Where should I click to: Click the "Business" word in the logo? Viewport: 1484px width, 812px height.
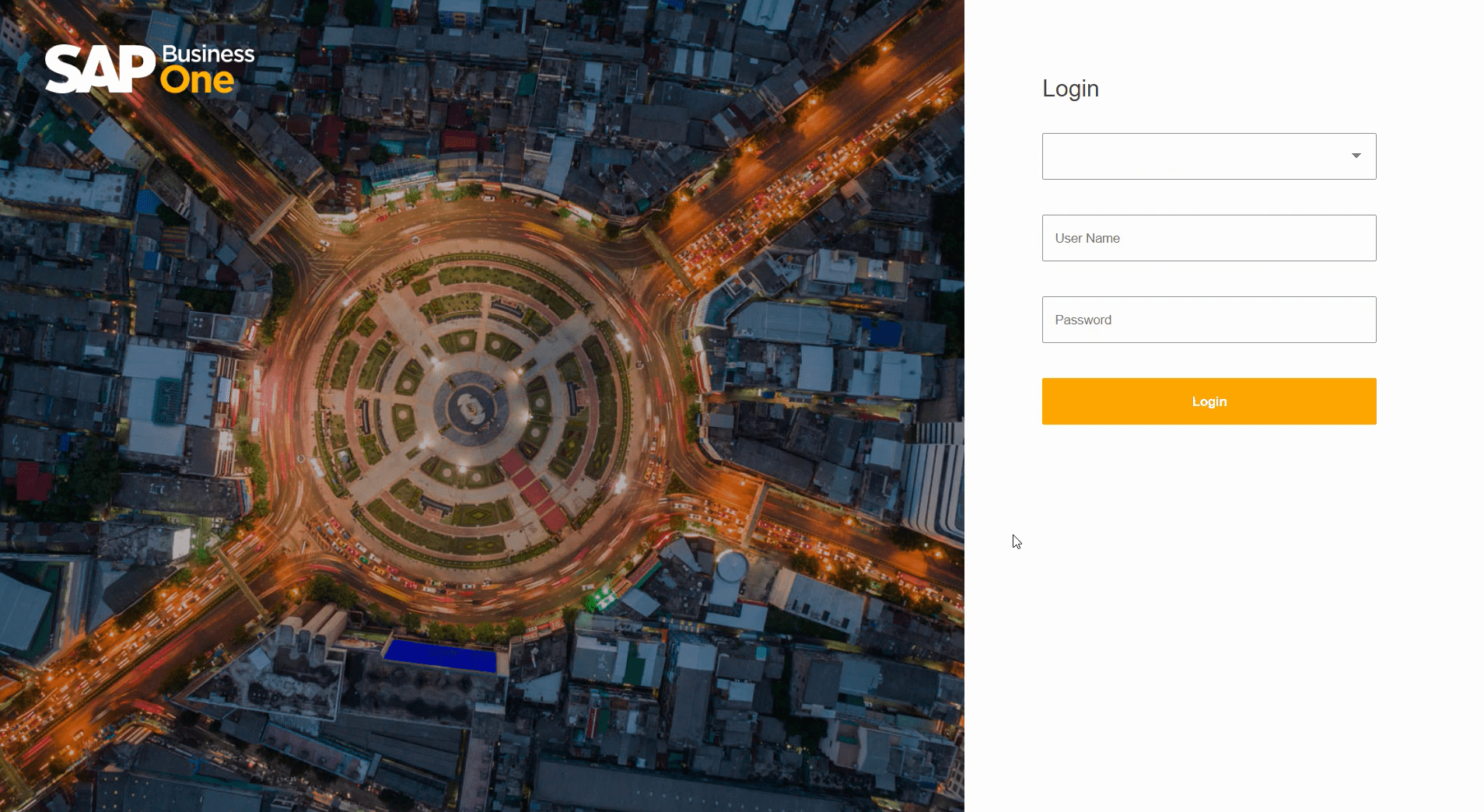(x=208, y=54)
